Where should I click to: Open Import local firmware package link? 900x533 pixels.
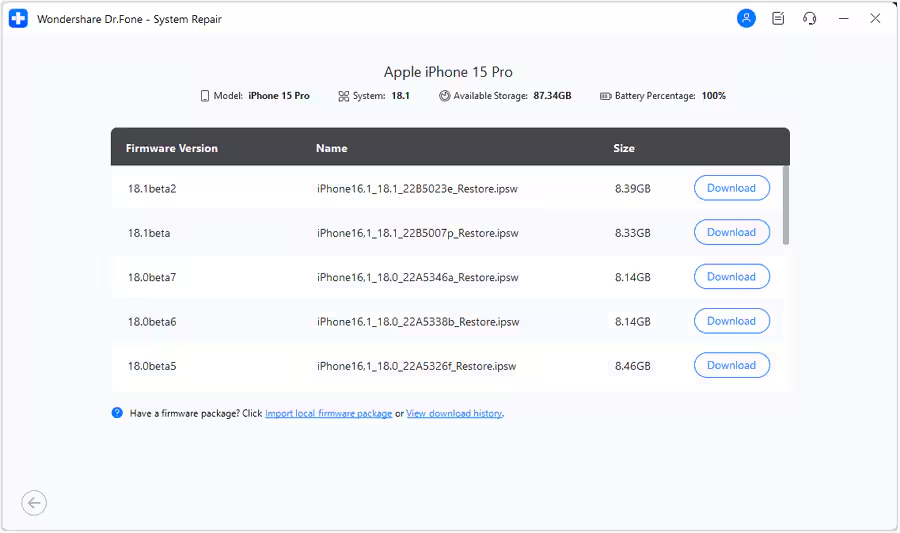(x=328, y=413)
